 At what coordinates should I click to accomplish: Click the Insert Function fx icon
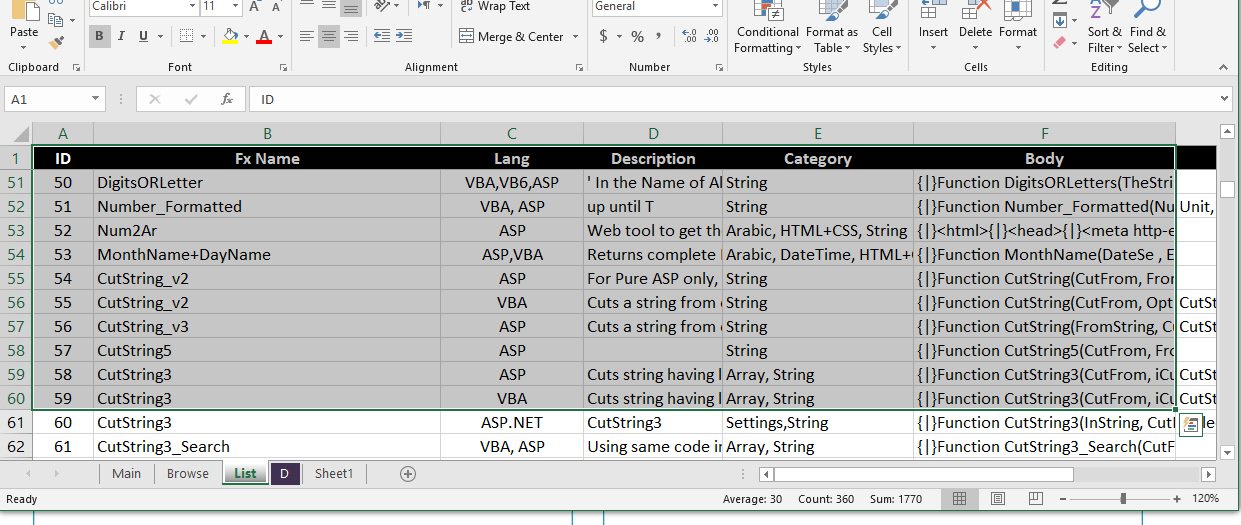[x=227, y=99]
